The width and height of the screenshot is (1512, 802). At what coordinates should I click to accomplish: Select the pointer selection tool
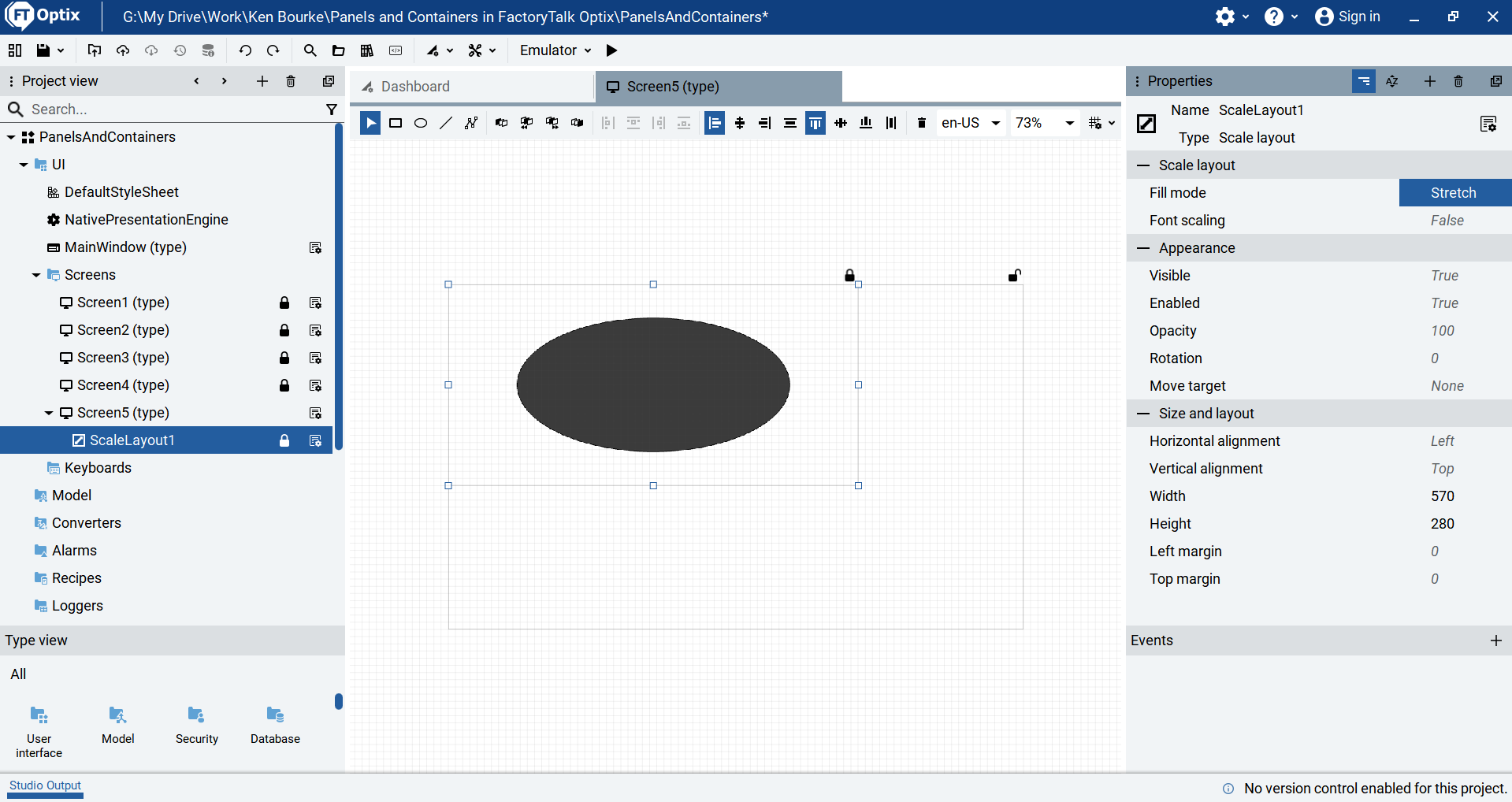(370, 123)
